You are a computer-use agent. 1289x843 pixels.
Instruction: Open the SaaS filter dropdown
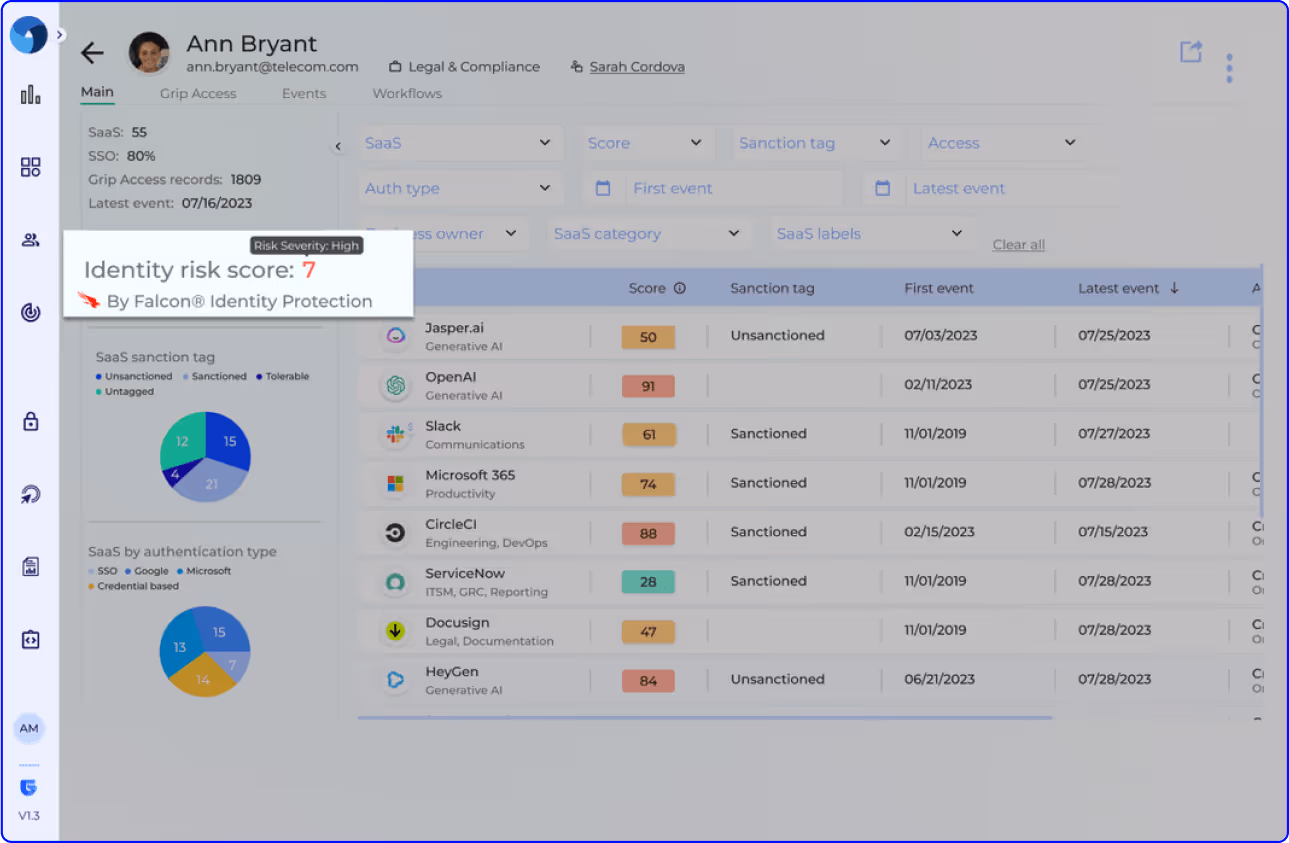pyautogui.click(x=460, y=143)
